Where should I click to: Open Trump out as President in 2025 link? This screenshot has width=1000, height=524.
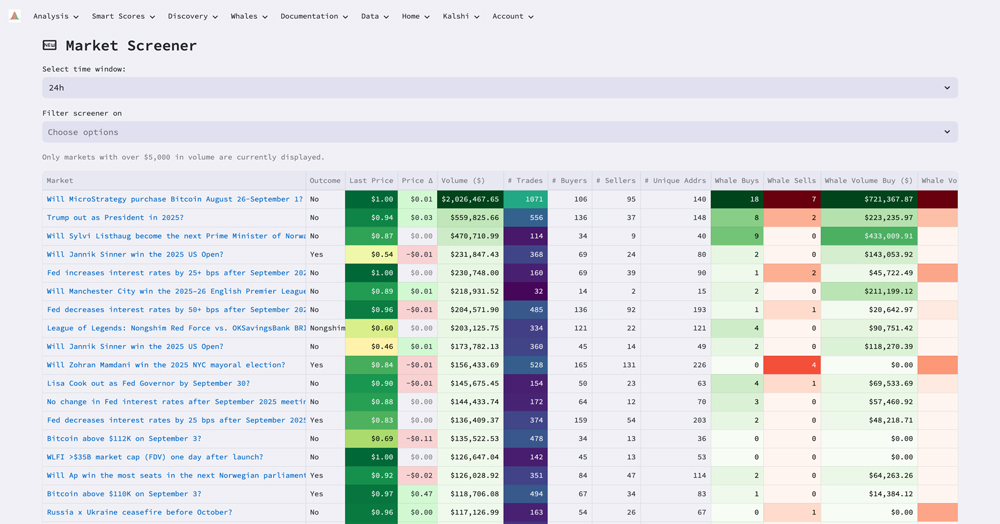(113, 217)
